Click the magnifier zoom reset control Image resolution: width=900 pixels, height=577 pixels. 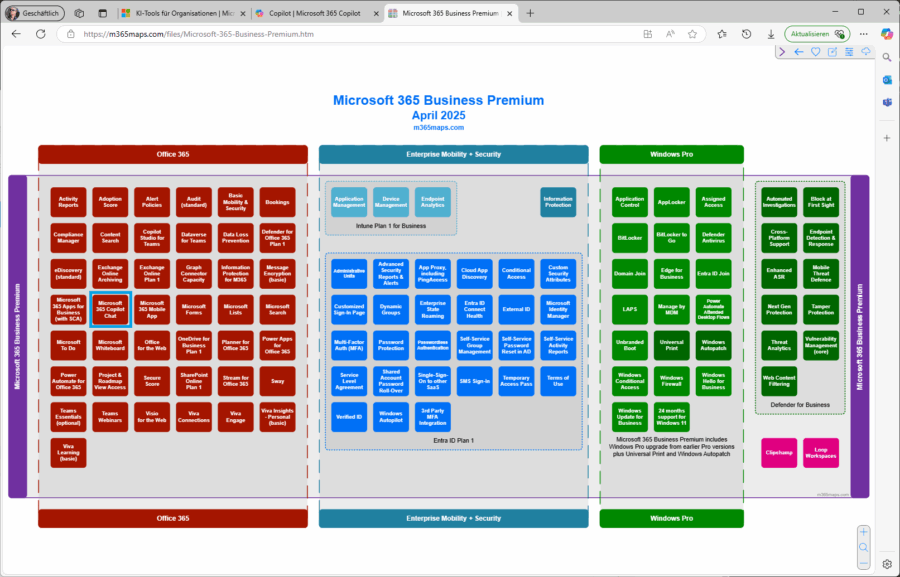pyautogui.click(x=863, y=548)
